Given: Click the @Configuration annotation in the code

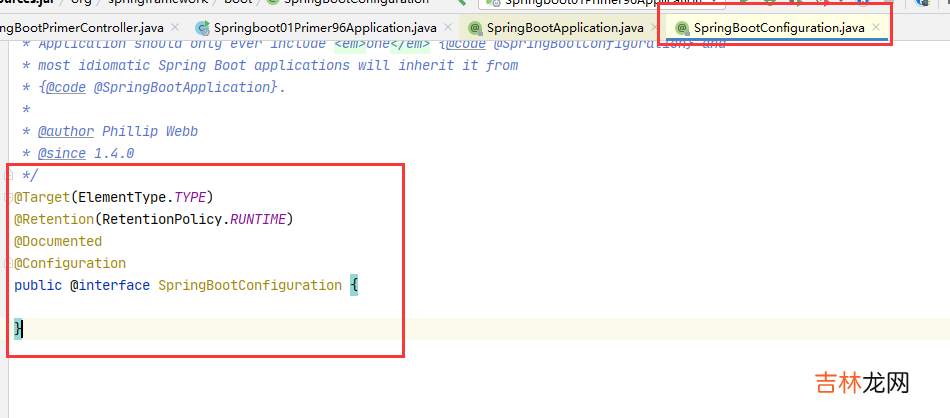Looking at the screenshot, I should pos(70,263).
